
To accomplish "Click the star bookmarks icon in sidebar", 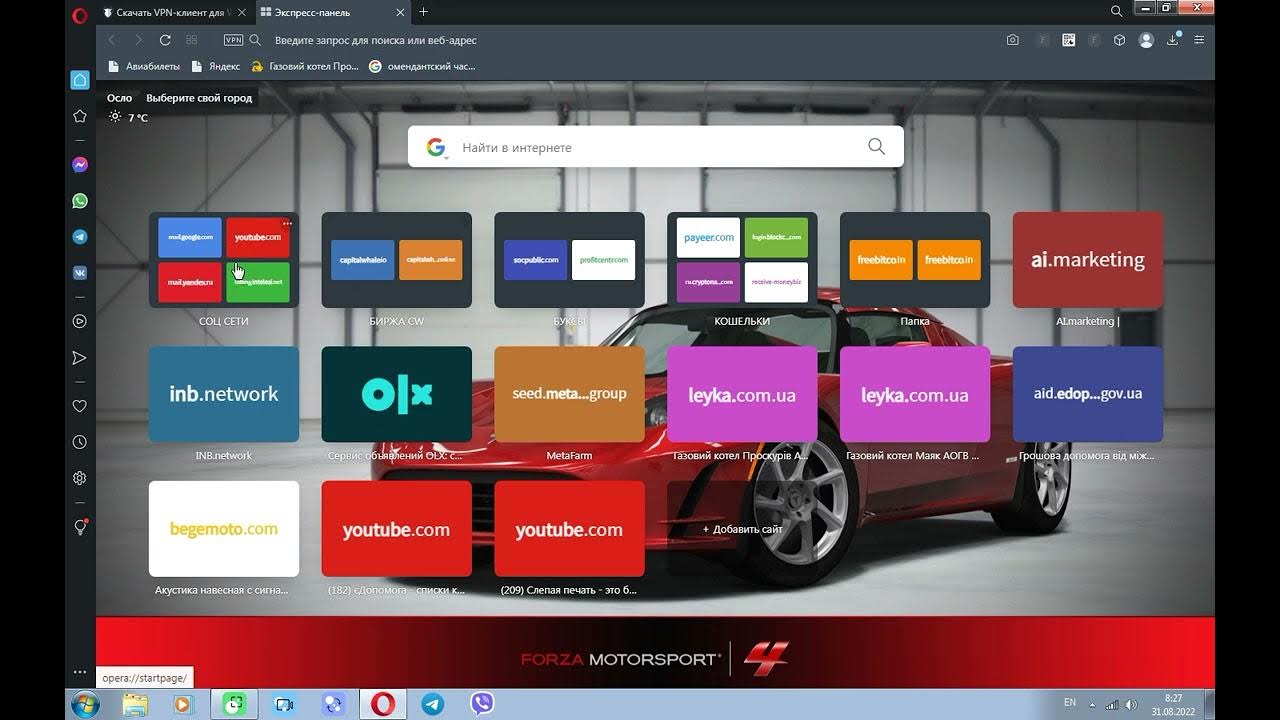I will 80,116.
